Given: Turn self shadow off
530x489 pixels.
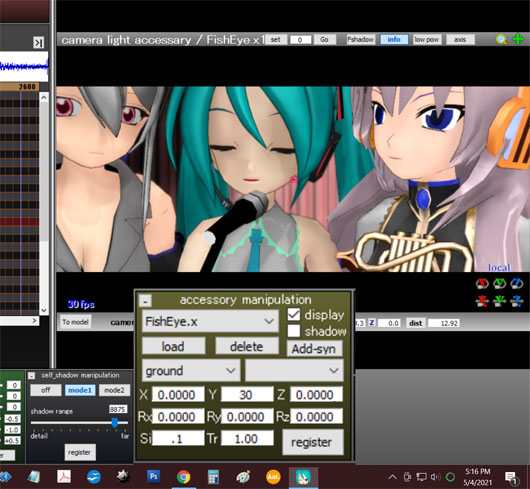Looking at the screenshot, I should click(46, 390).
